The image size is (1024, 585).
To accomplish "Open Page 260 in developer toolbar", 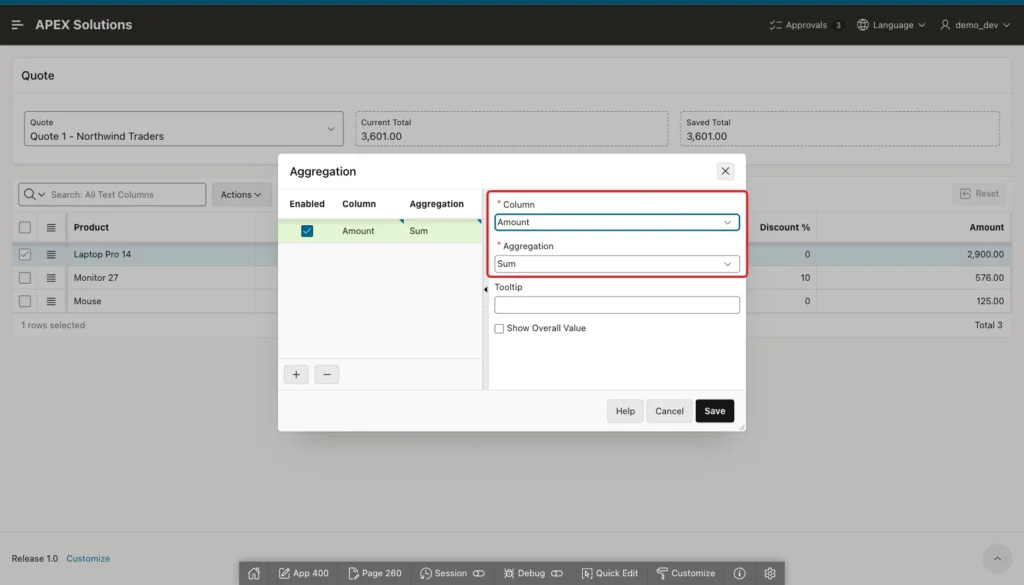I will (x=375, y=573).
